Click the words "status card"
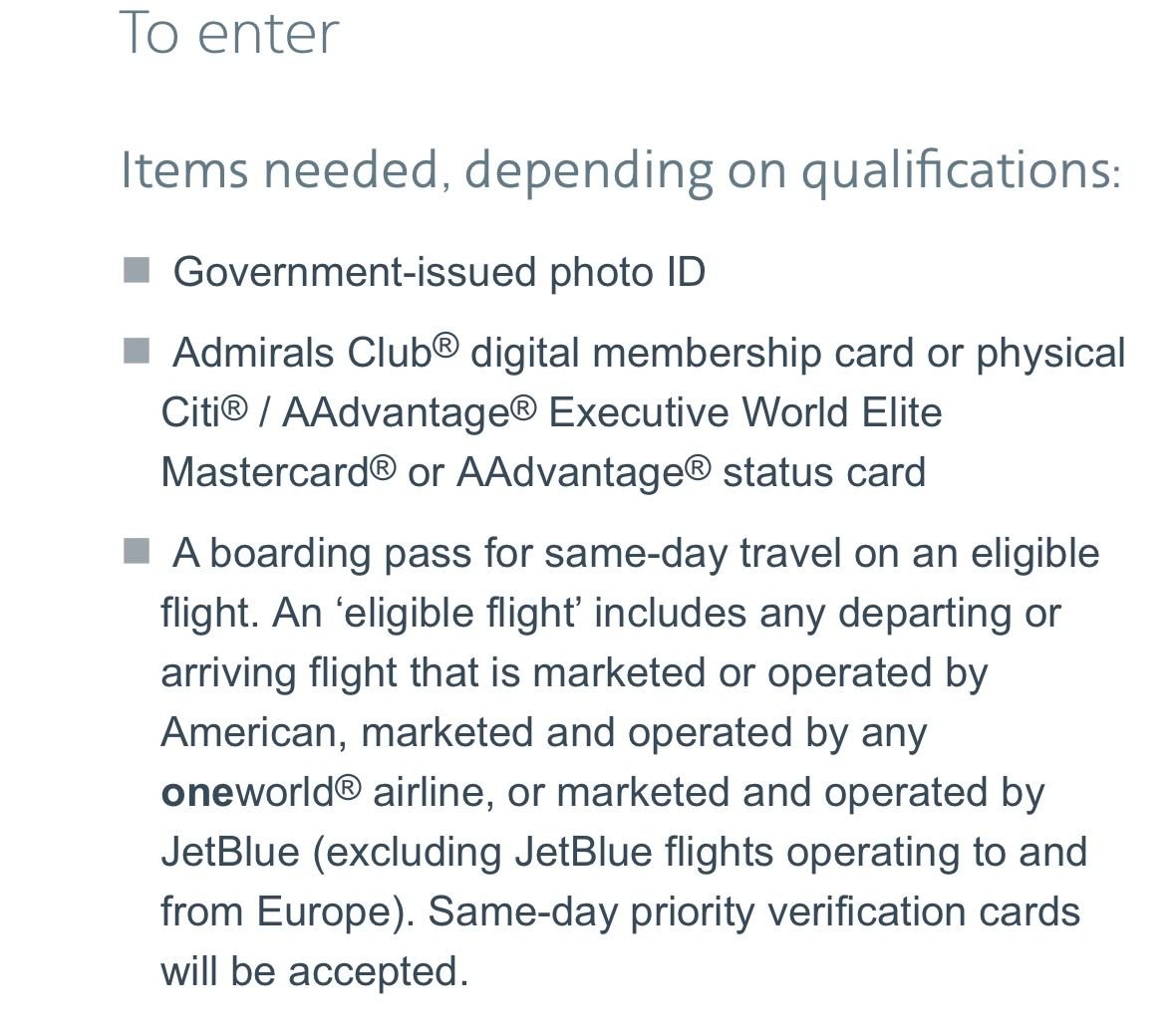Screen dimensions: 1175x1036 coord(824,472)
